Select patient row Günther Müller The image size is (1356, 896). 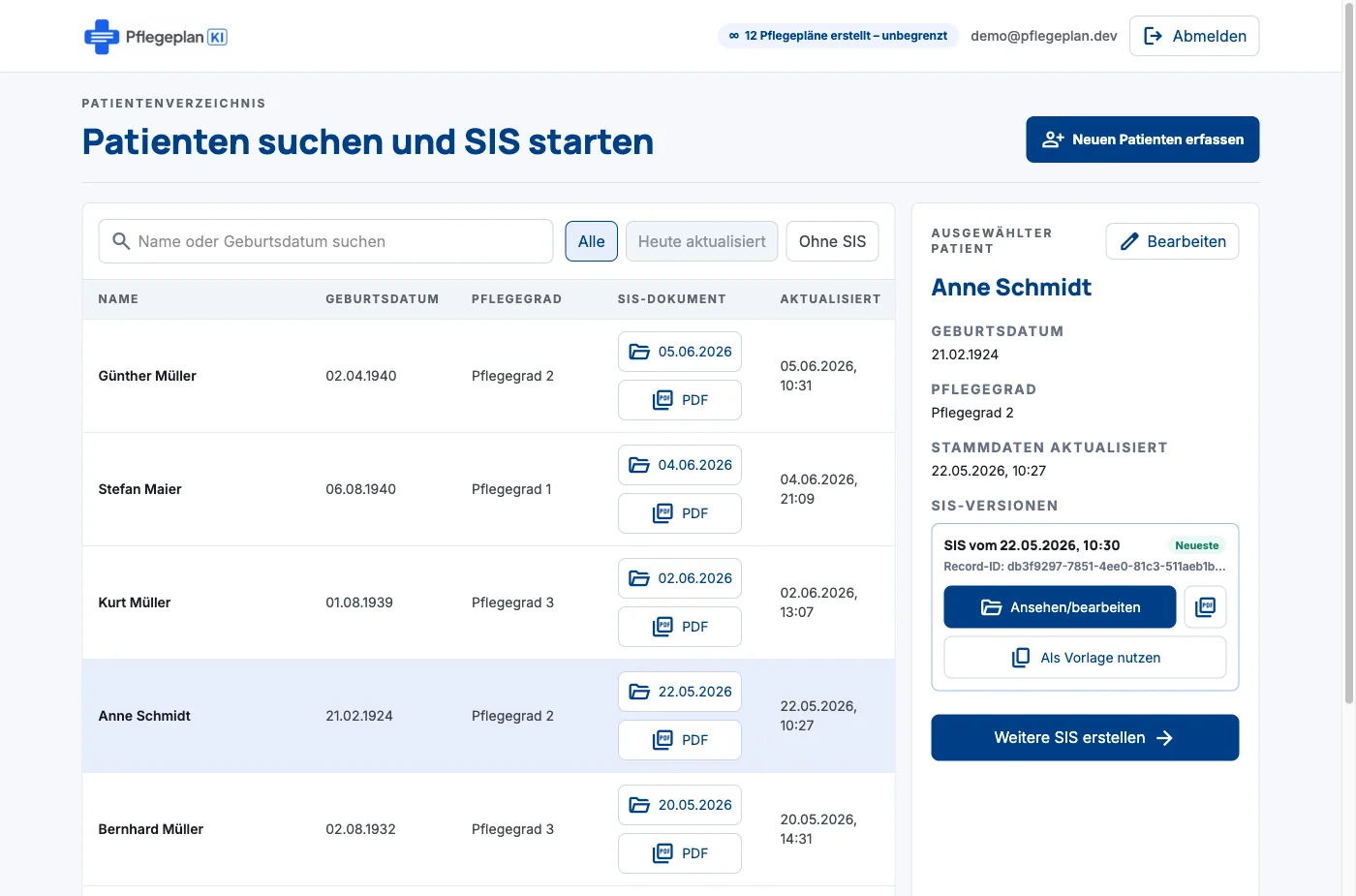[489, 376]
